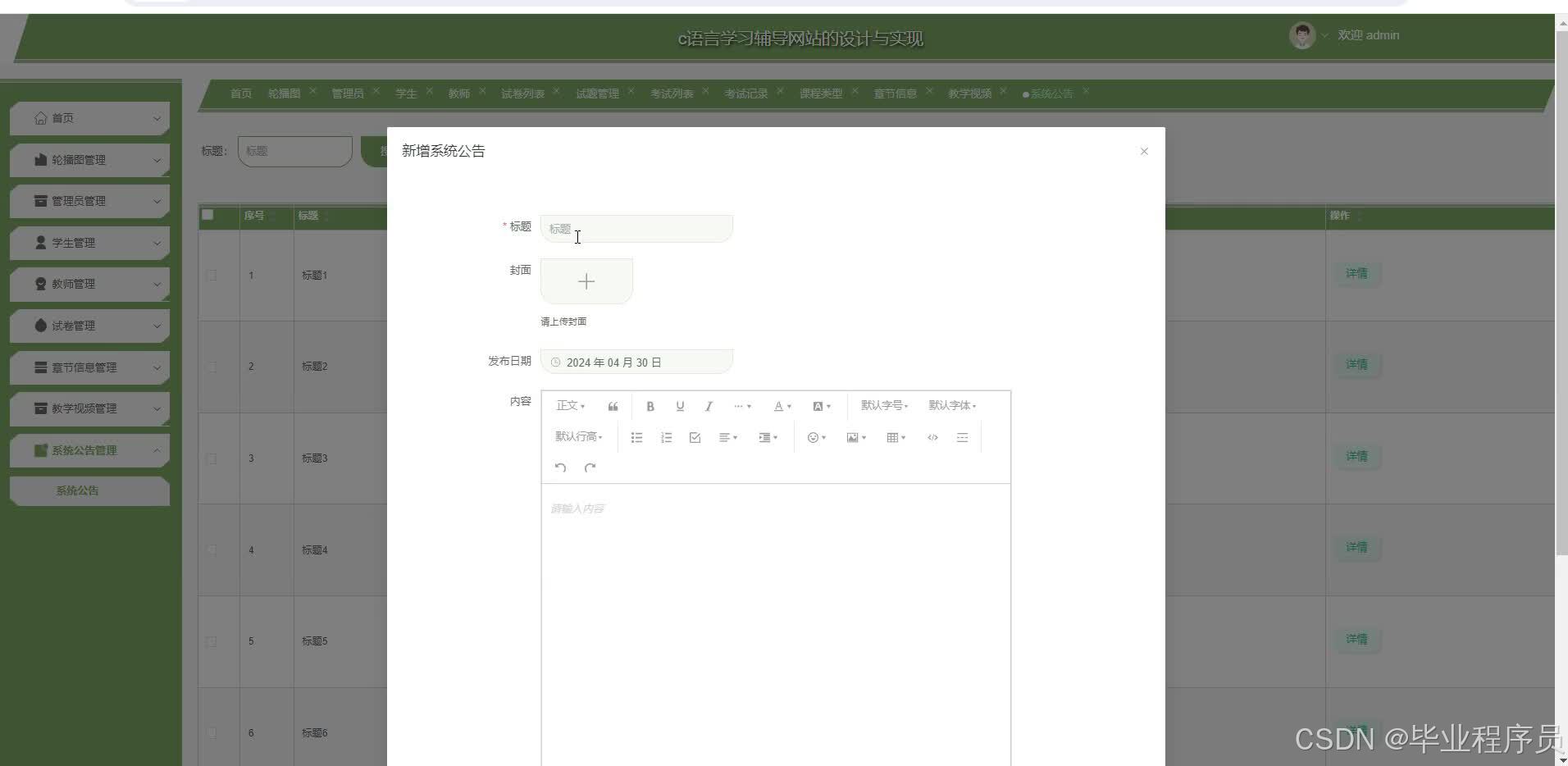Image resolution: width=1568 pixels, height=766 pixels.
Task: Collapse the 系统公告管理 sidebar menu
Action: 89,450
